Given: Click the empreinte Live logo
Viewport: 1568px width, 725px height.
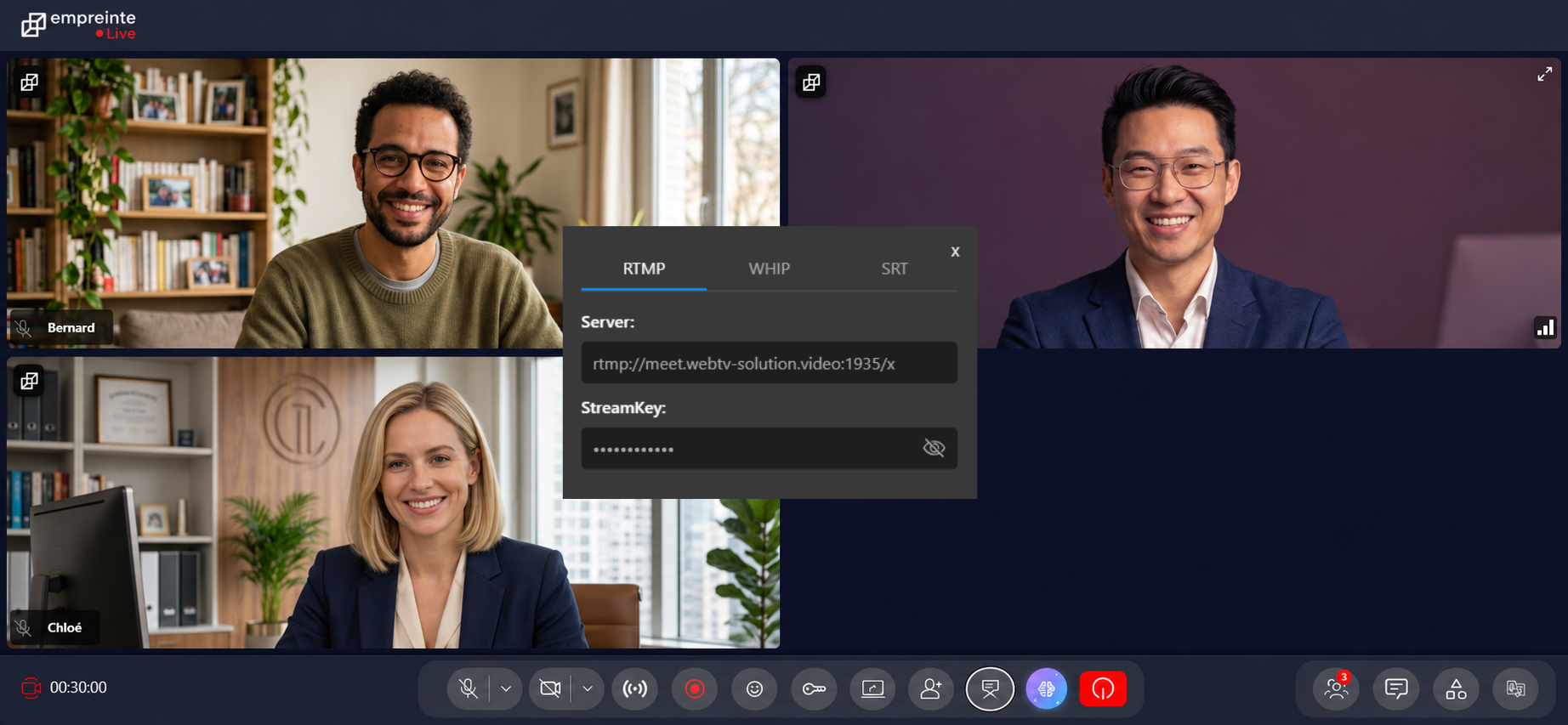Looking at the screenshot, I should click(x=78, y=25).
